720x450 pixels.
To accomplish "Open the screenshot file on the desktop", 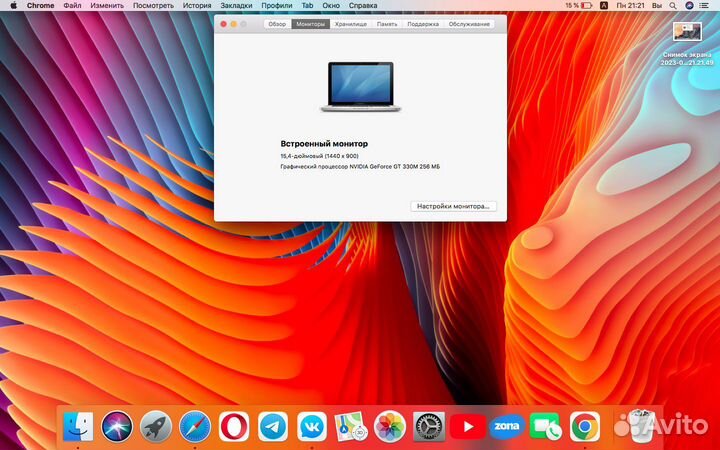I will (687, 32).
